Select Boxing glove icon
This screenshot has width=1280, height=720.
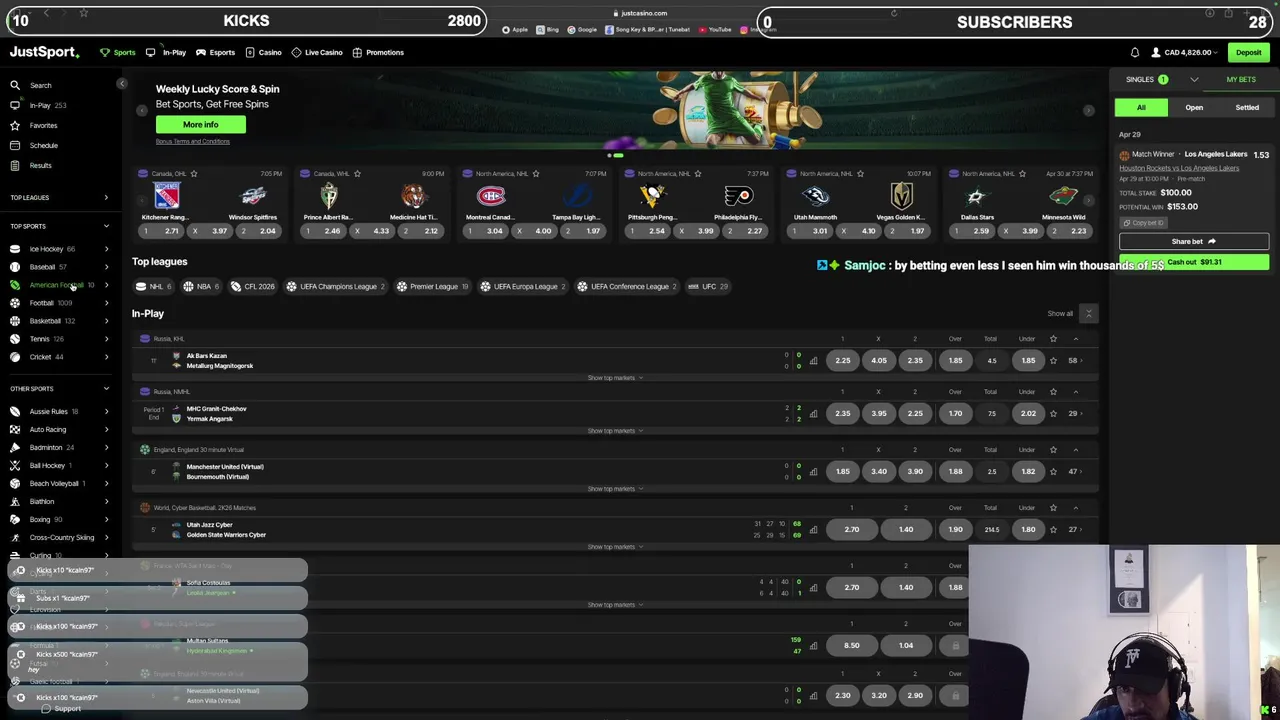click(x=15, y=519)
